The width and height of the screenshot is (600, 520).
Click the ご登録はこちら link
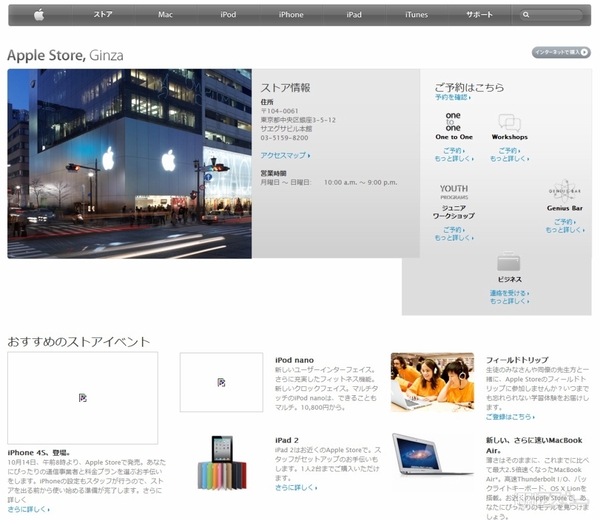coord(510,417)
